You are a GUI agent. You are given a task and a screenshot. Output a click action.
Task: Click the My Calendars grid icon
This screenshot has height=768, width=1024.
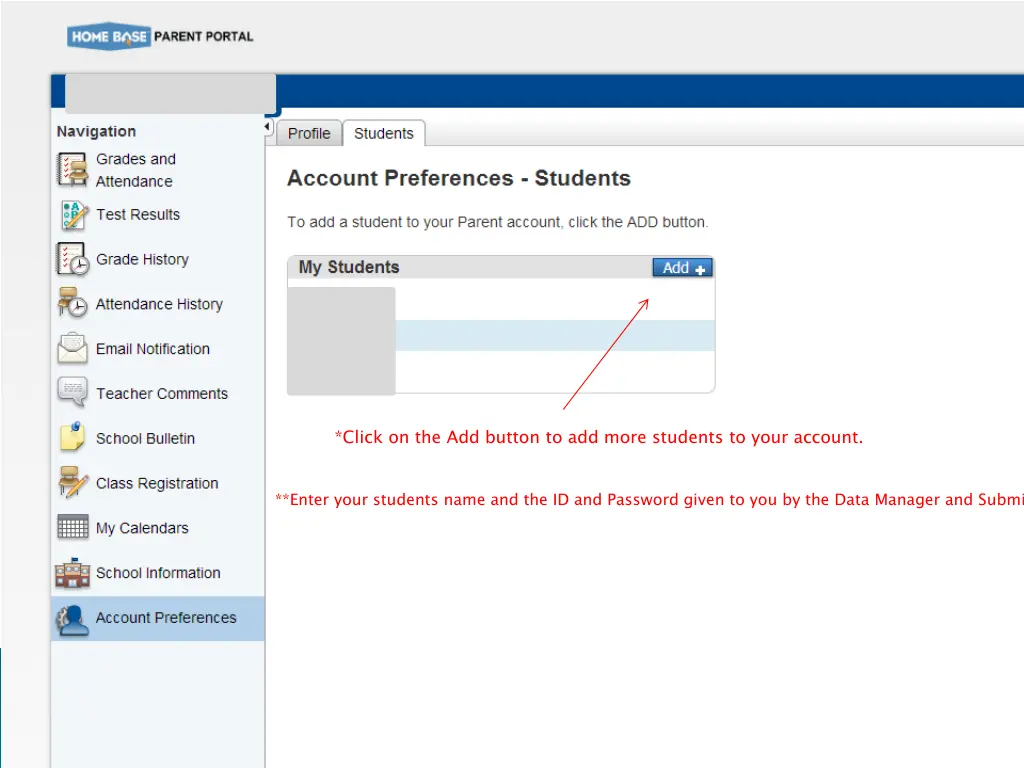coord(72,527)
